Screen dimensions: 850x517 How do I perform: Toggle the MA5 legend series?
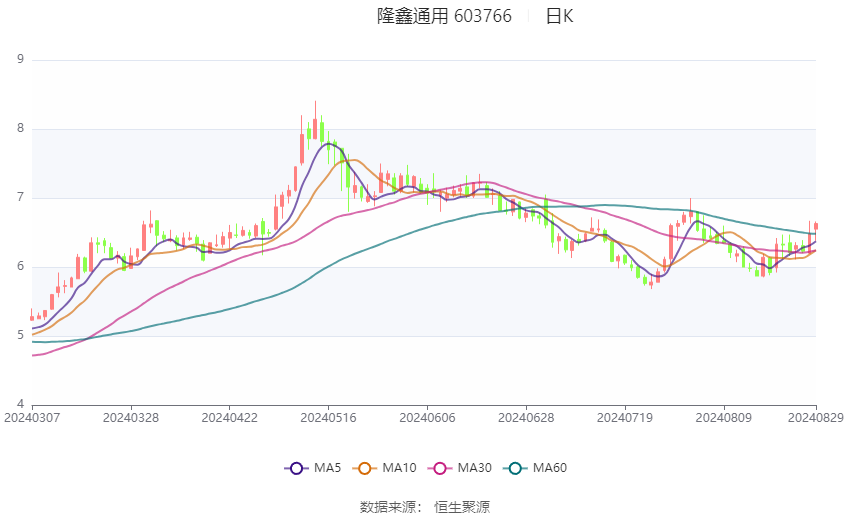coord(313,468)
